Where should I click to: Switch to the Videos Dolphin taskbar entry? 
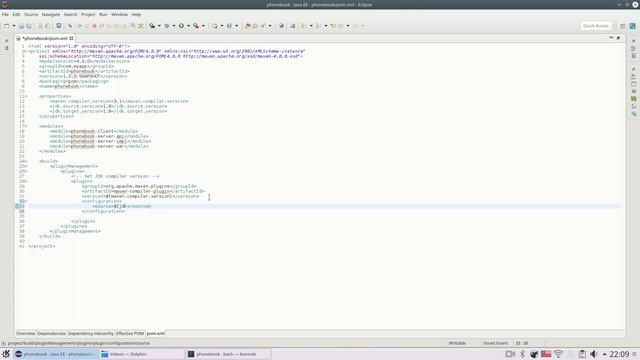[x=141, y=354]
